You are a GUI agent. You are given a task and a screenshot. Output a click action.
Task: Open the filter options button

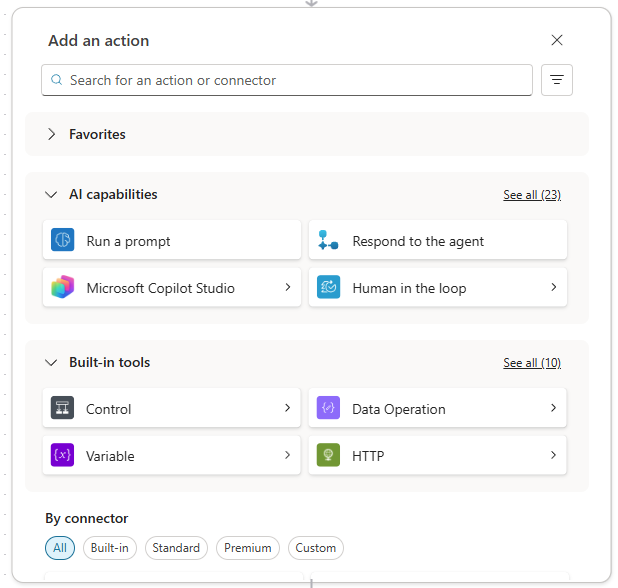557,80
